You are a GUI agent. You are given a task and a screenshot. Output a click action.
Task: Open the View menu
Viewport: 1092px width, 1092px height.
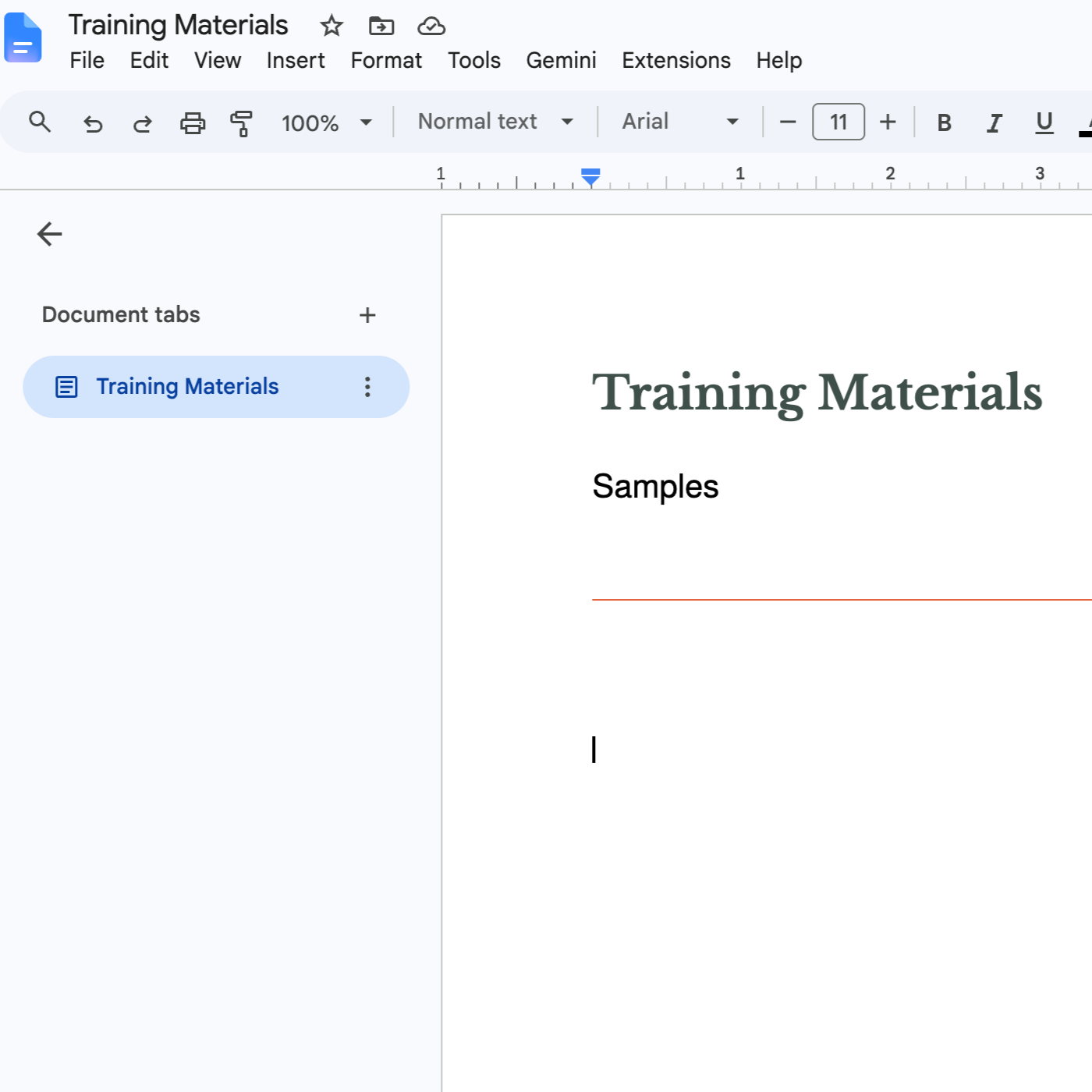coord(218,60)
